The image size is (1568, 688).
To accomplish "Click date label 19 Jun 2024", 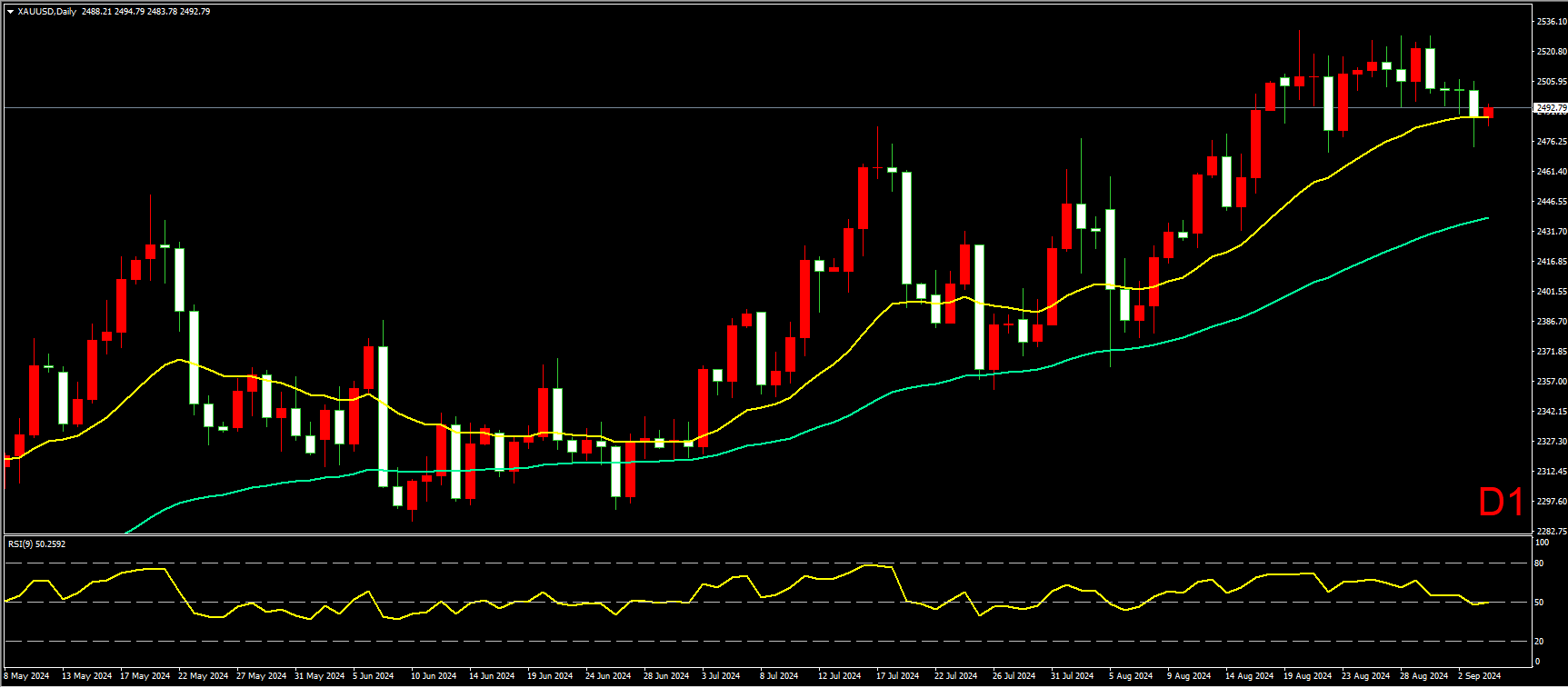I will coord(550,676).
